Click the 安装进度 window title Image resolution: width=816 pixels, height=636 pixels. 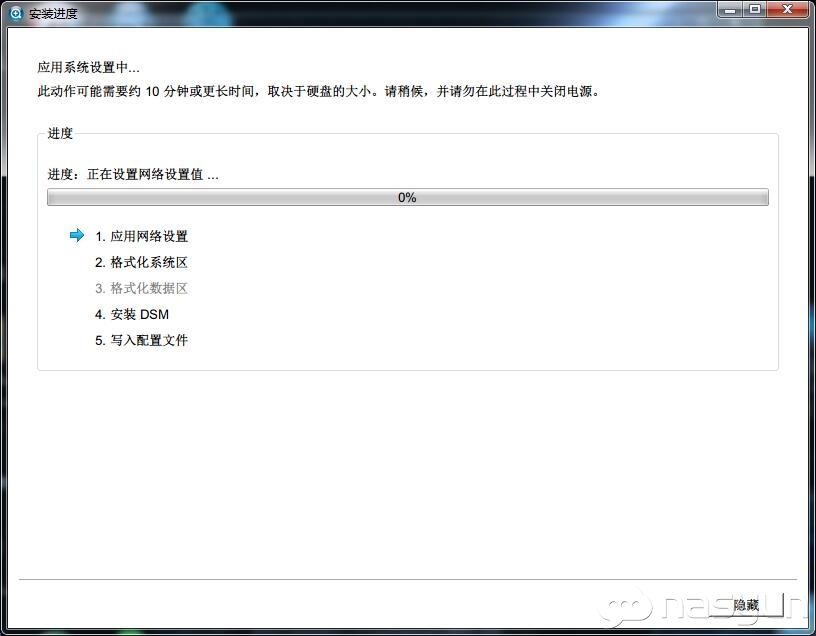tap(53, 14)
